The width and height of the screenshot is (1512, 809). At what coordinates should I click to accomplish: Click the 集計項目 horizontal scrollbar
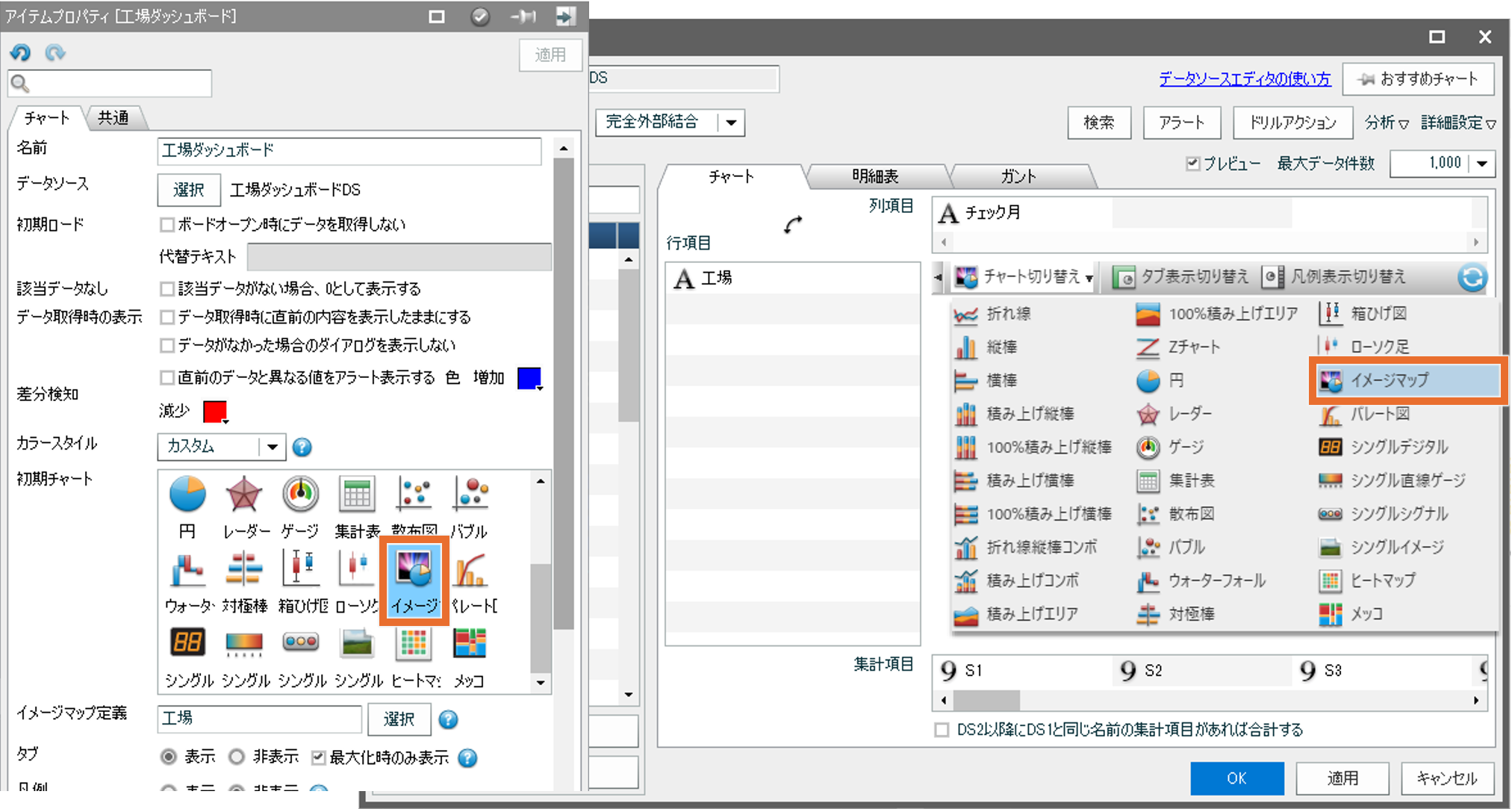pos(1210,700)
